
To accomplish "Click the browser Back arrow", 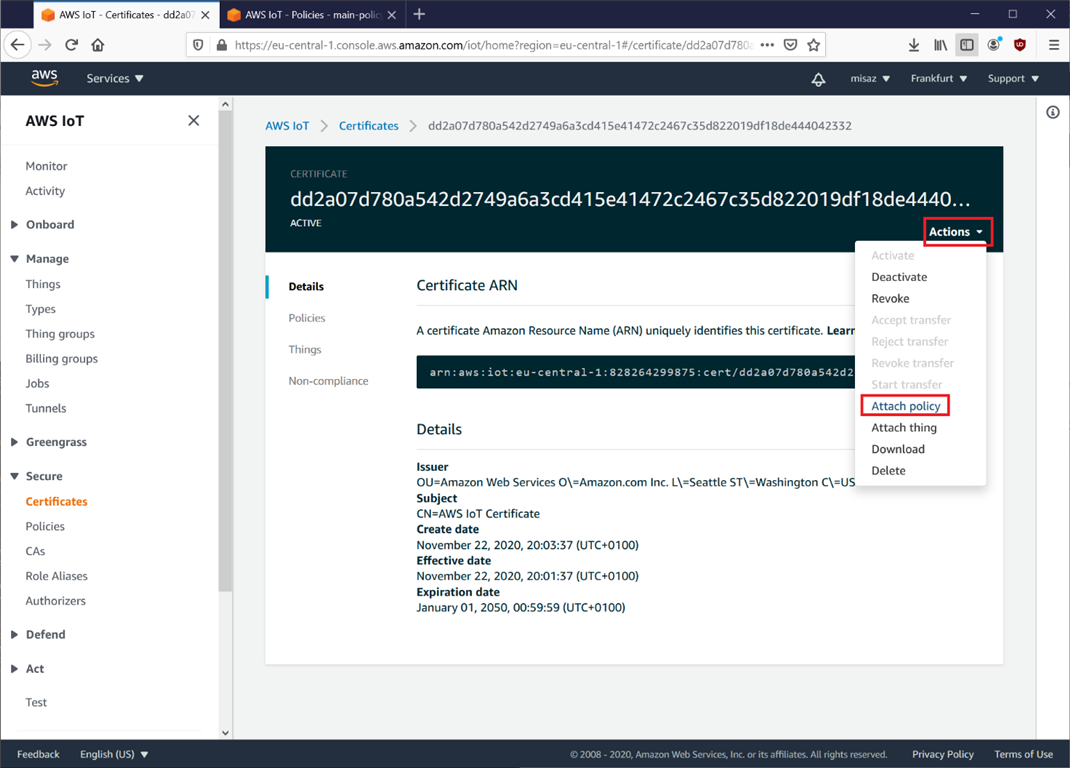I will pos(17,45).
